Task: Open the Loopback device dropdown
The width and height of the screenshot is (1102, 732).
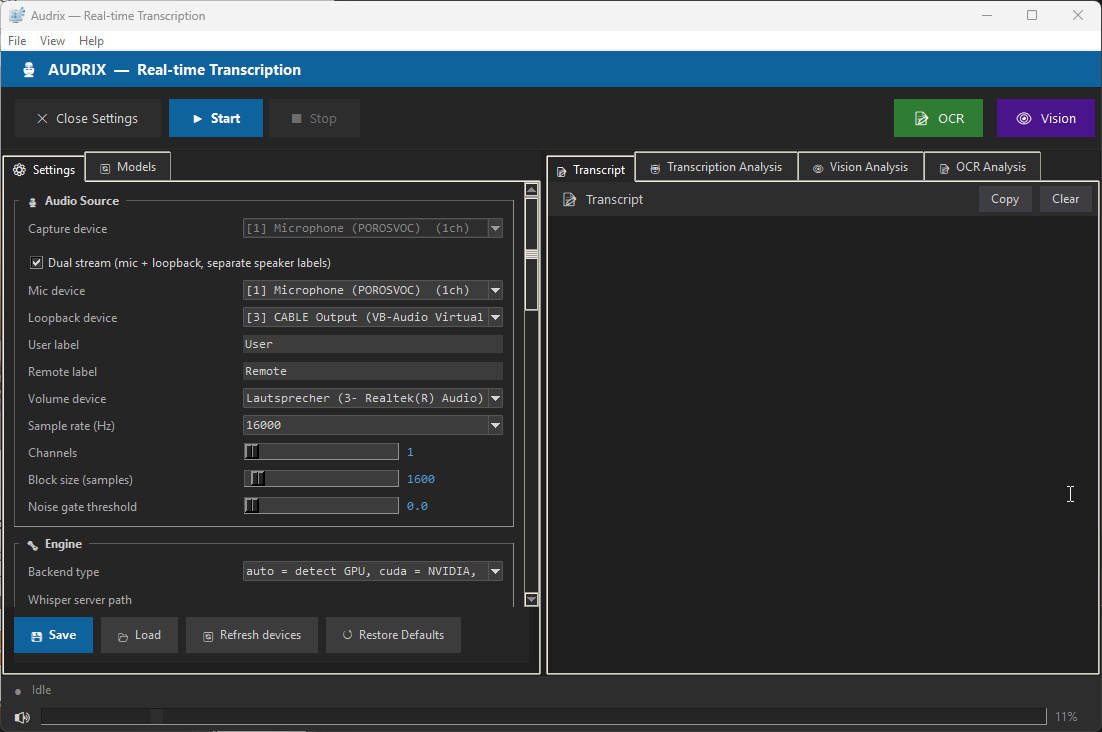Action: 495,318
